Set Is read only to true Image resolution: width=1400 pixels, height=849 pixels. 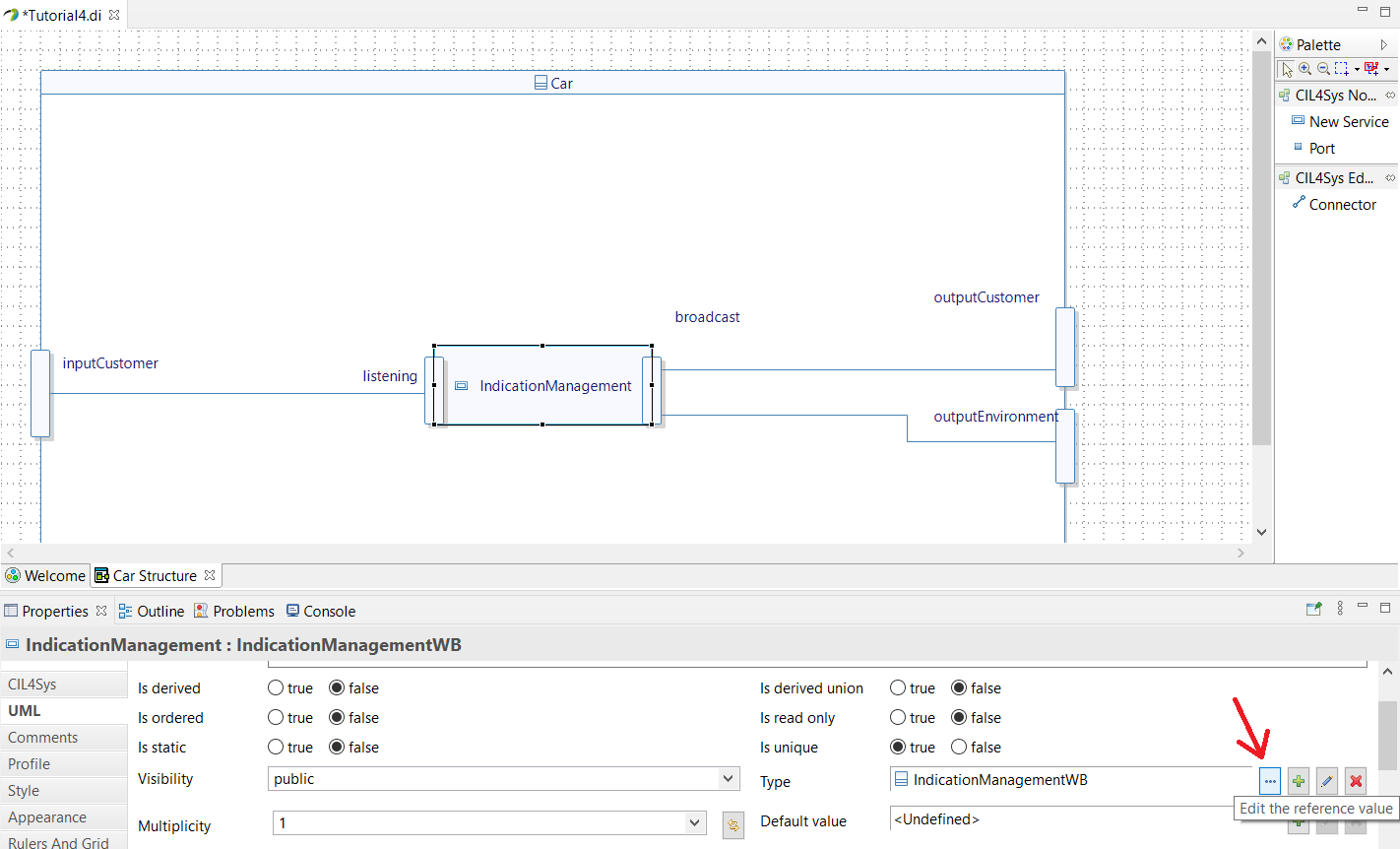898,718
